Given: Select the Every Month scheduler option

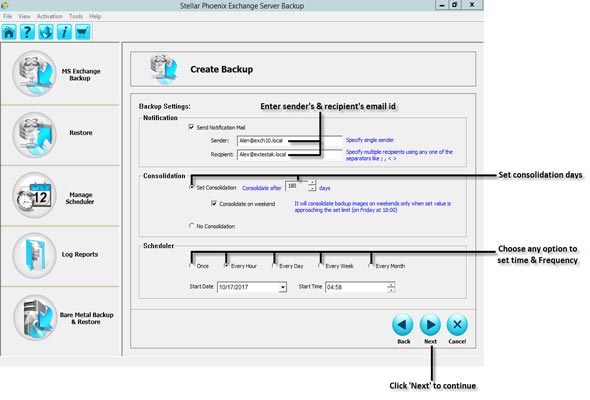Looking at the screenshot, I should (x=371, y=266).
